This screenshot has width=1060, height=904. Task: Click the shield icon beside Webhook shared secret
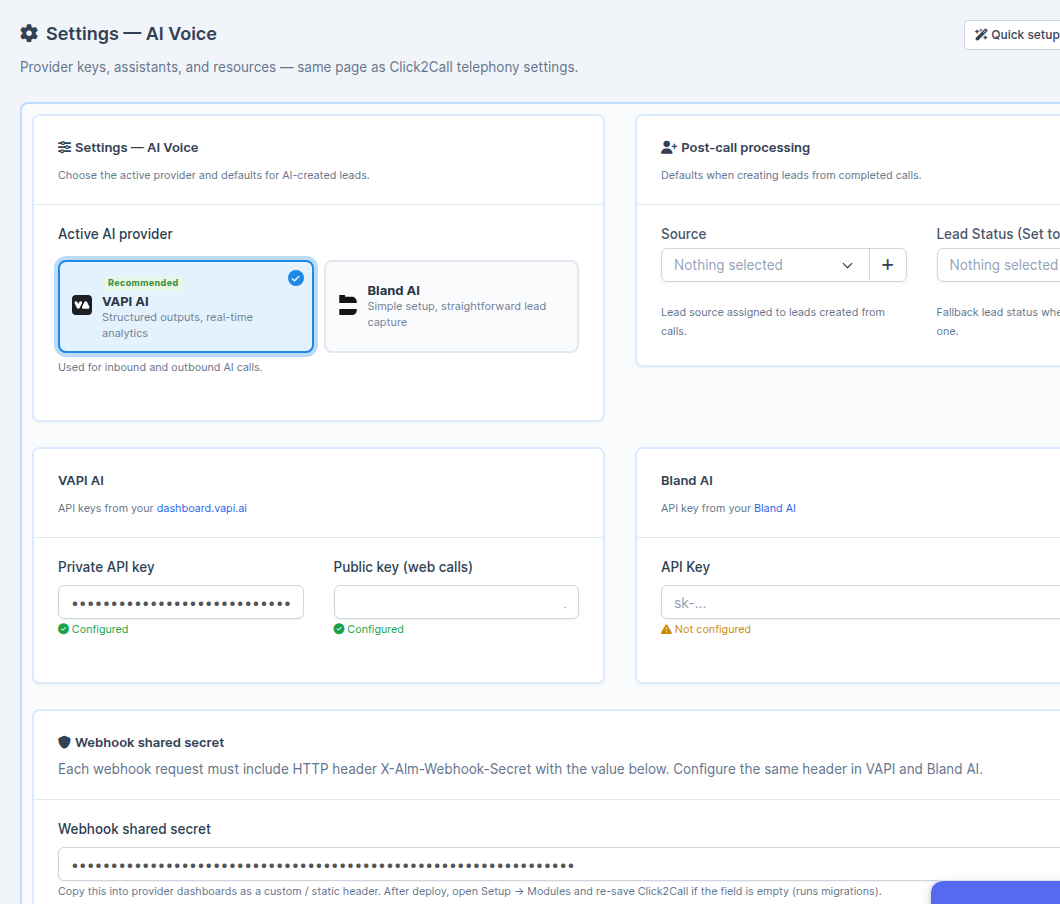tap(64, 742)
